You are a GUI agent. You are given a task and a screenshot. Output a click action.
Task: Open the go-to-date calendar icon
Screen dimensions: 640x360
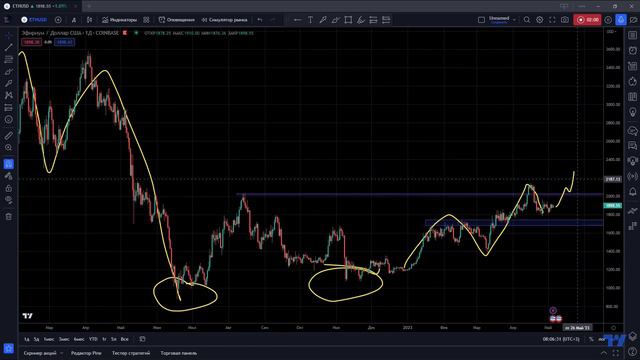pyautogui.click(x=142, y=339)
